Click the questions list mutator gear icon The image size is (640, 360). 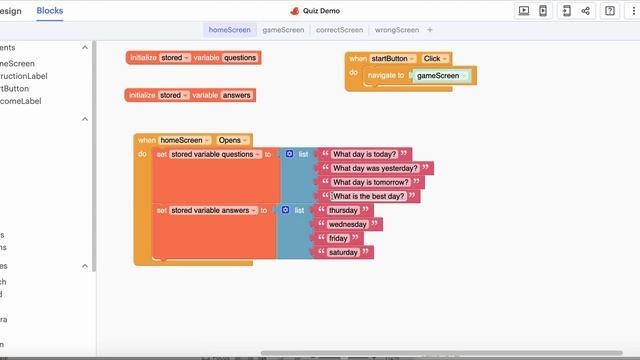[289, 154]
